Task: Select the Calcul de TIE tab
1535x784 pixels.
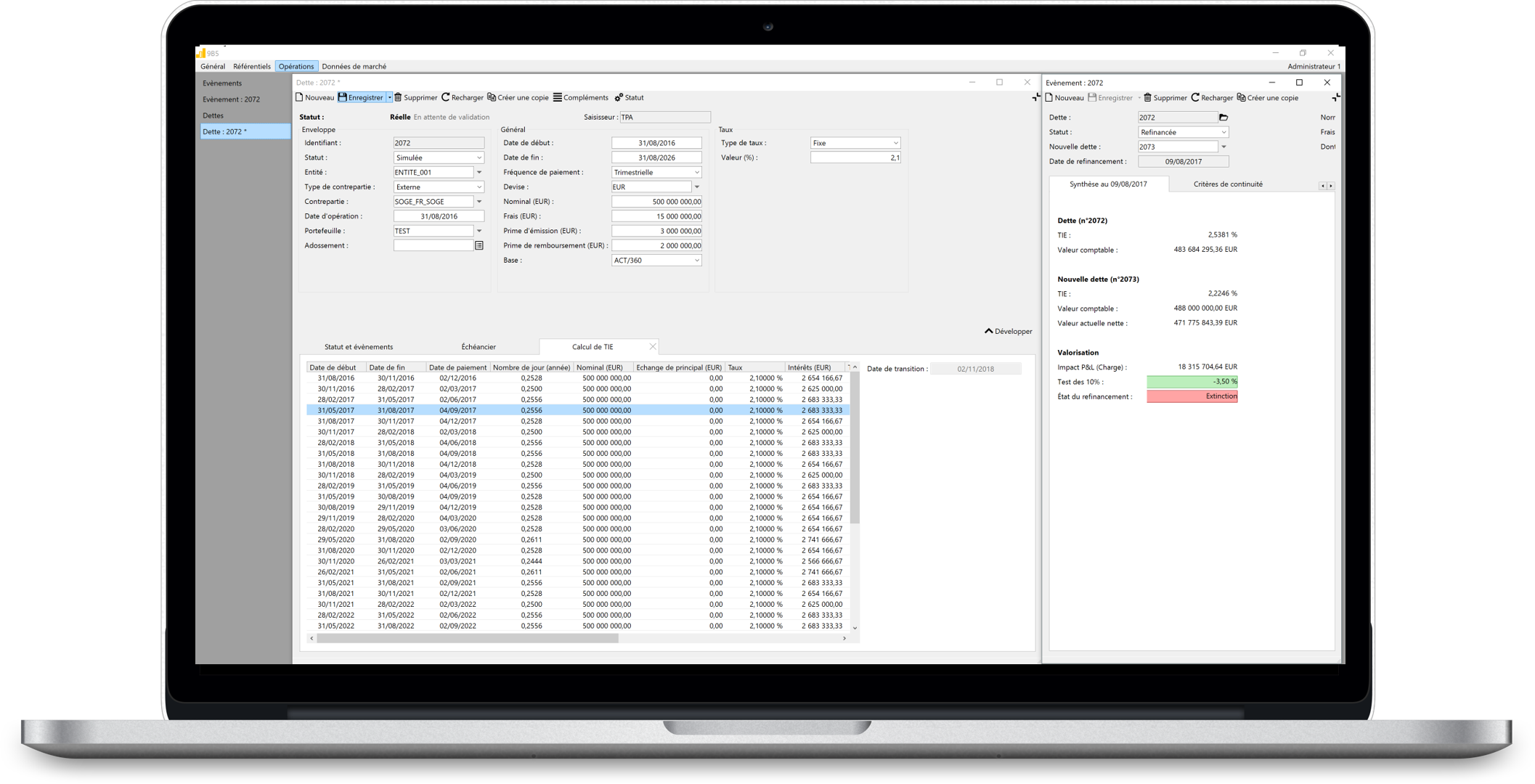Action: point(593,347)
